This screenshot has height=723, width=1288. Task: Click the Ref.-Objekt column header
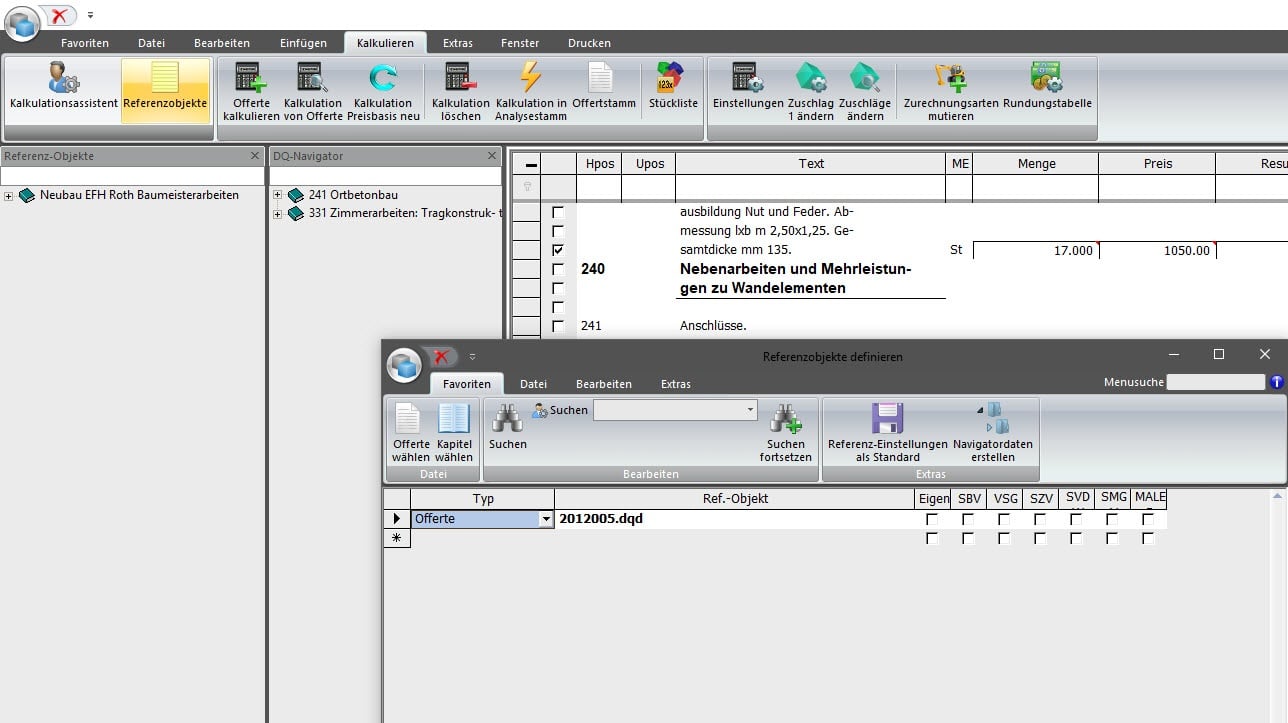tap(735, 498)
